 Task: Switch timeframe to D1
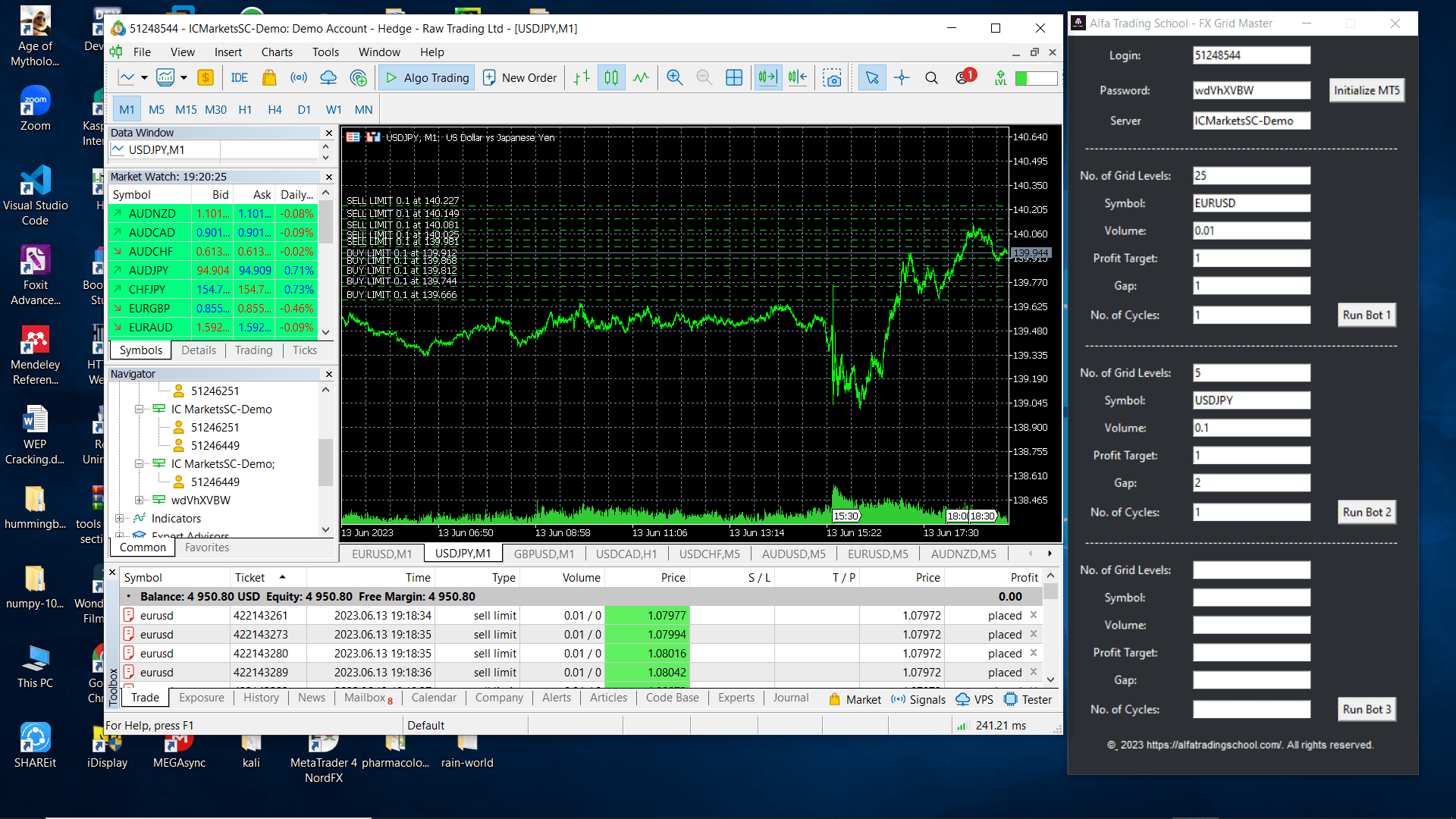pyautogui.click(x=304, y=109)
